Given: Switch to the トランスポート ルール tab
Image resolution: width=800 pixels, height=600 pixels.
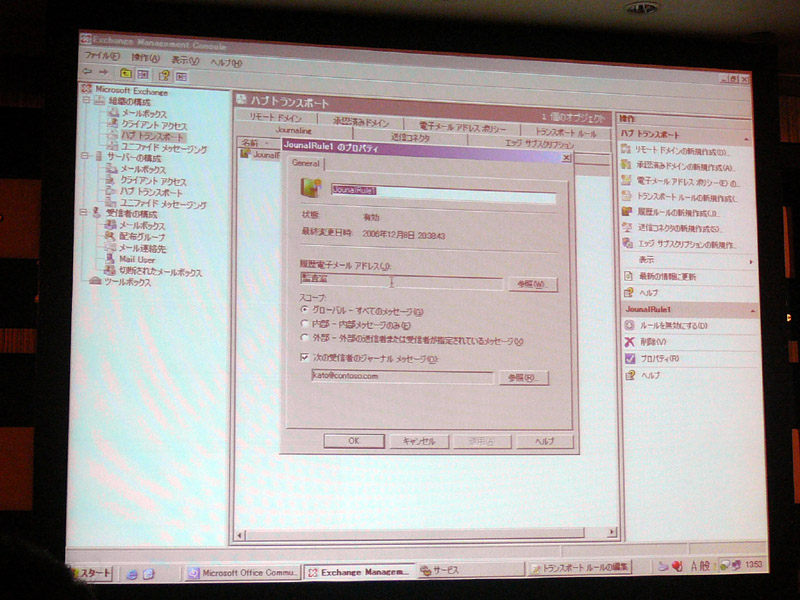Looking at the screenshot, I should 566,132.
